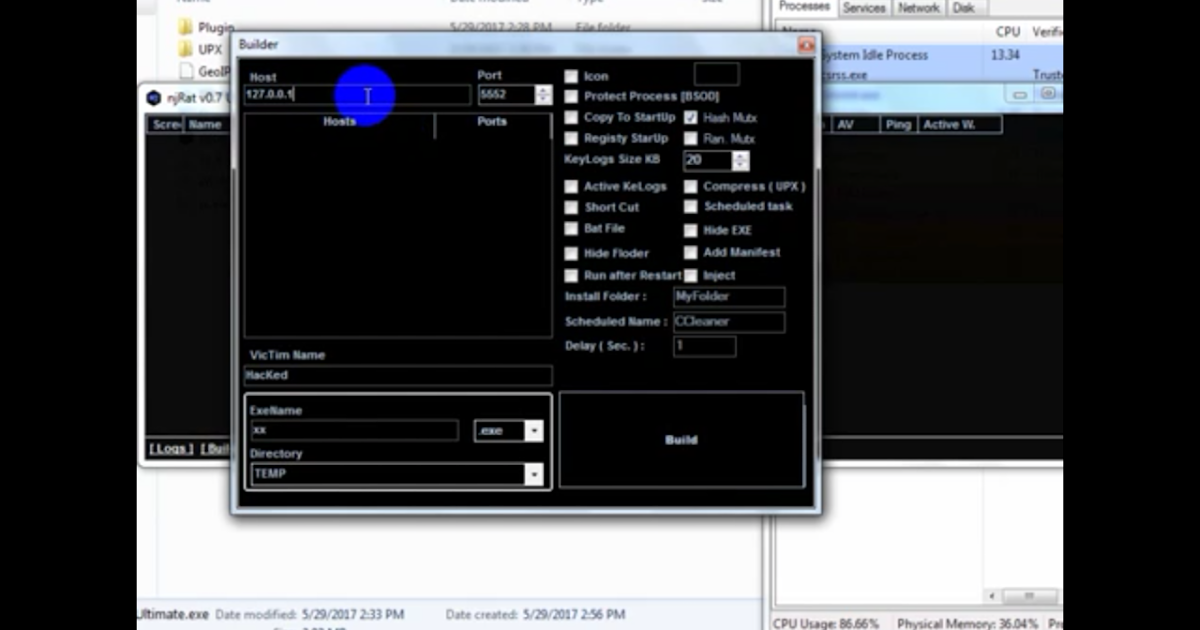Switch to the Services tab

pos(864,8)
